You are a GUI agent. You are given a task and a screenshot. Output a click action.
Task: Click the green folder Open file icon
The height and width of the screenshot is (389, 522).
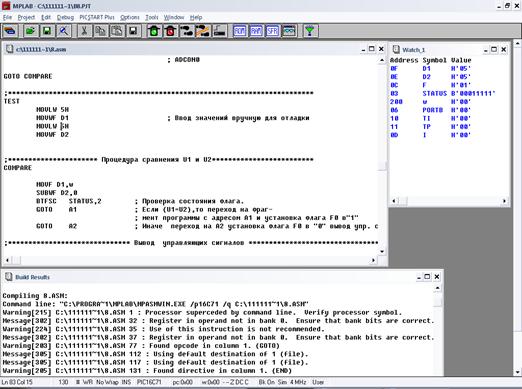[x=31, y=31]
